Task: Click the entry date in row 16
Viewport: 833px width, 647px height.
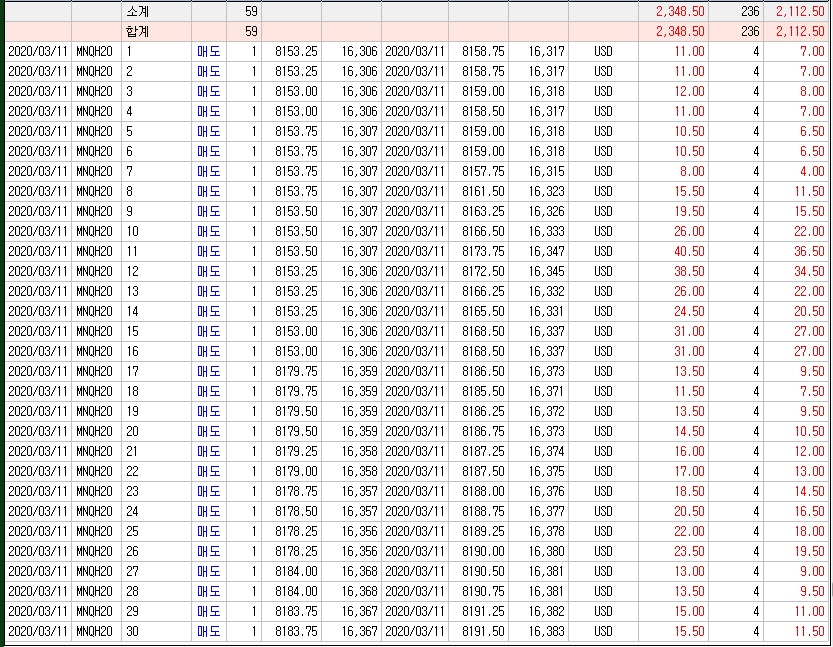Action: coord(38,351)
